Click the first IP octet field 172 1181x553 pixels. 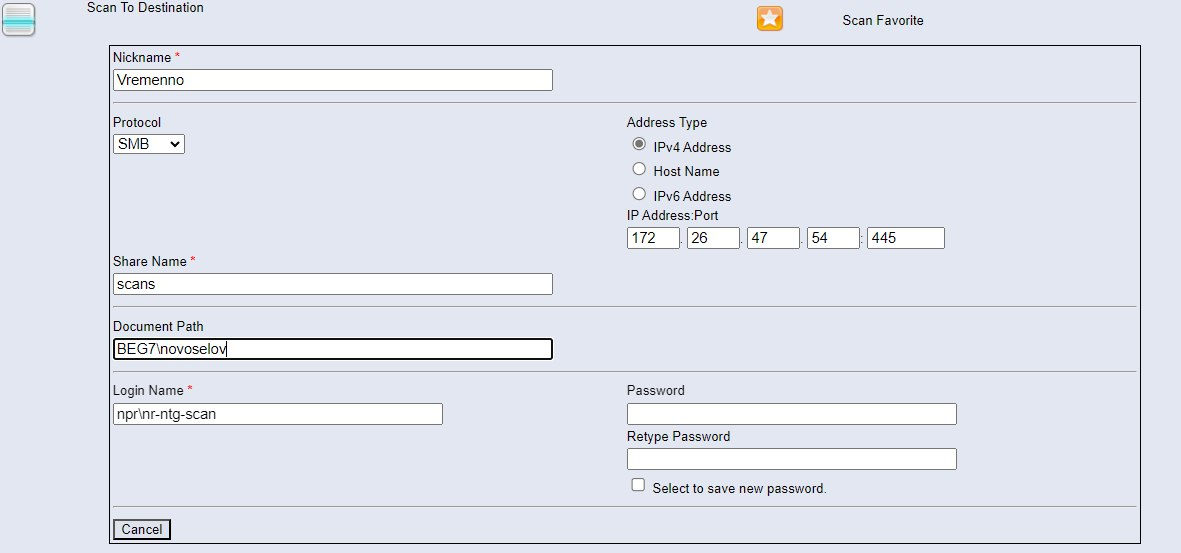pyautogui.click(x=653, y=238)
